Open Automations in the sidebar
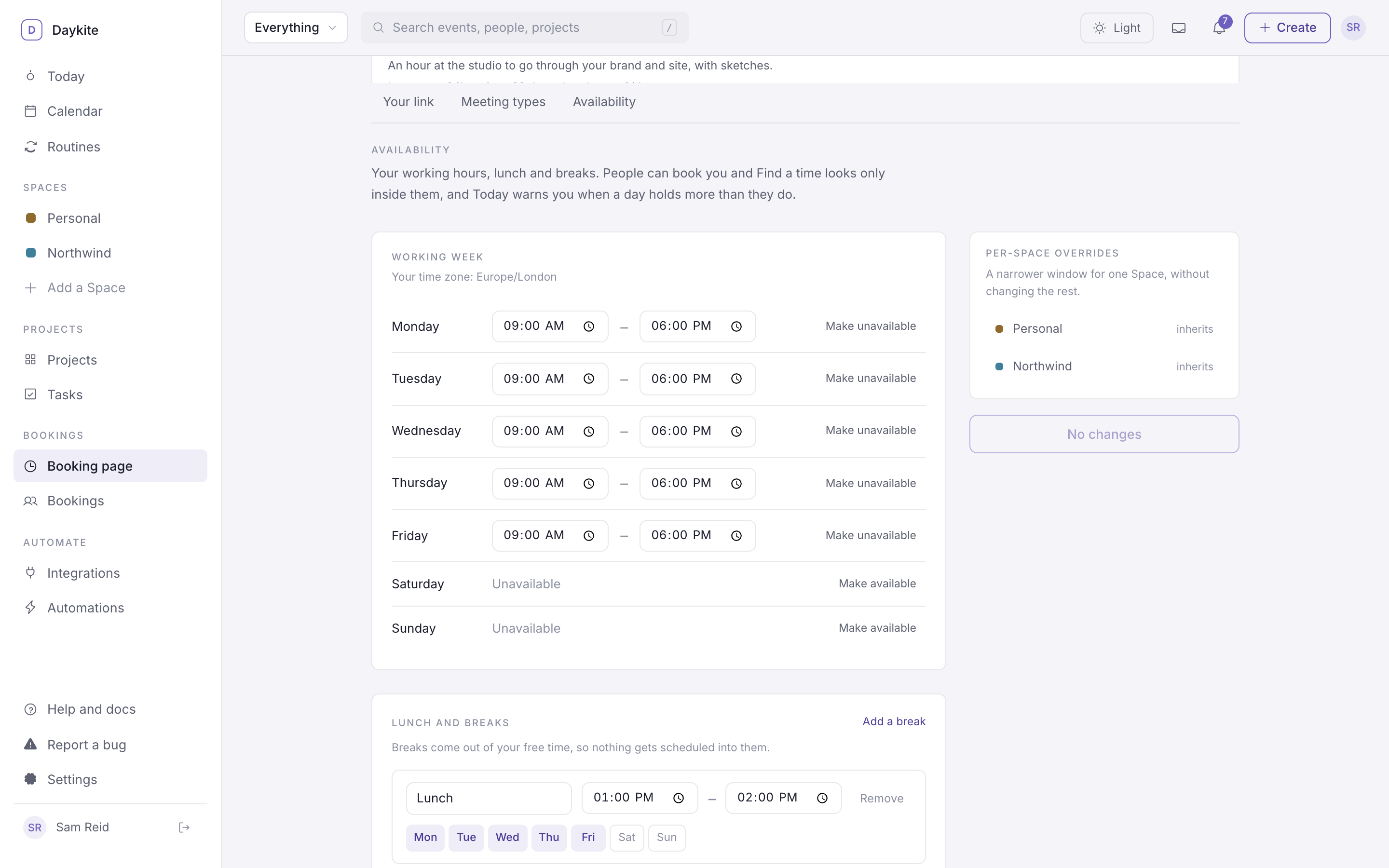 pos(110,608)
